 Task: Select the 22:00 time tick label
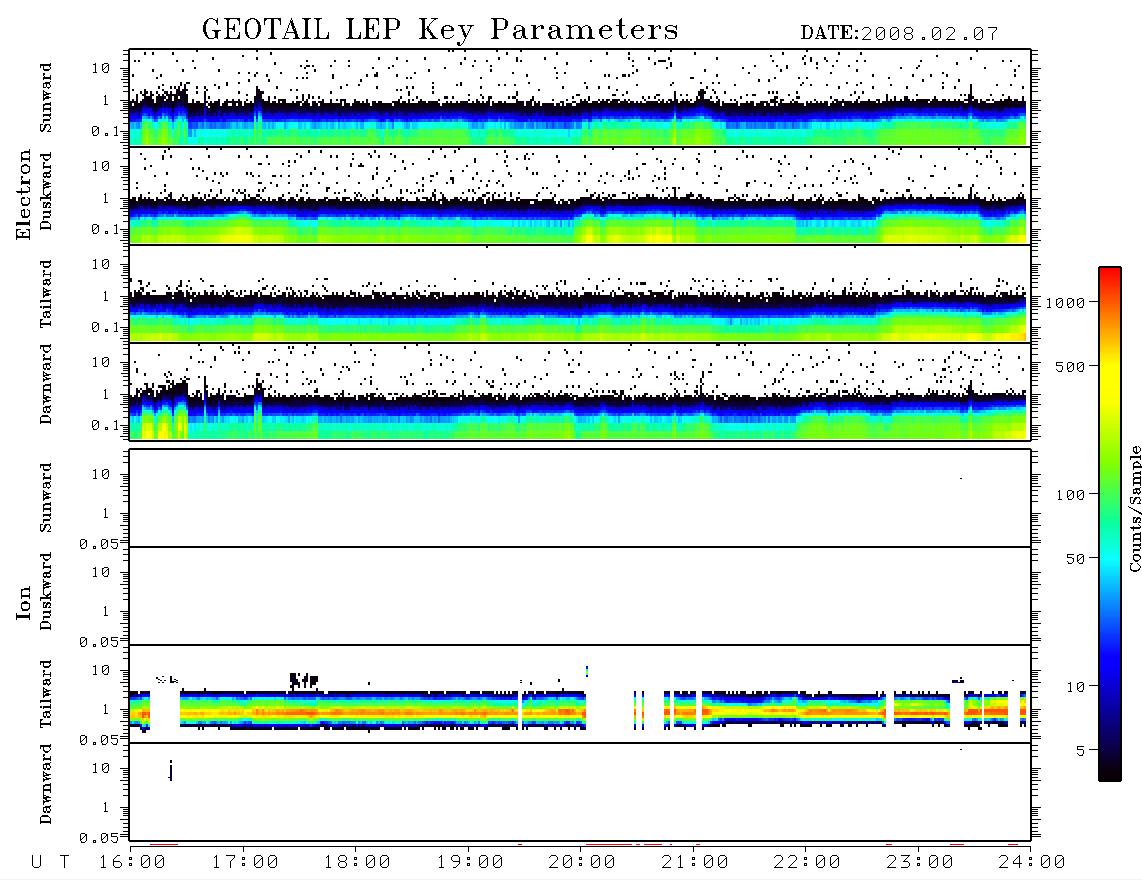click(807, 863)
